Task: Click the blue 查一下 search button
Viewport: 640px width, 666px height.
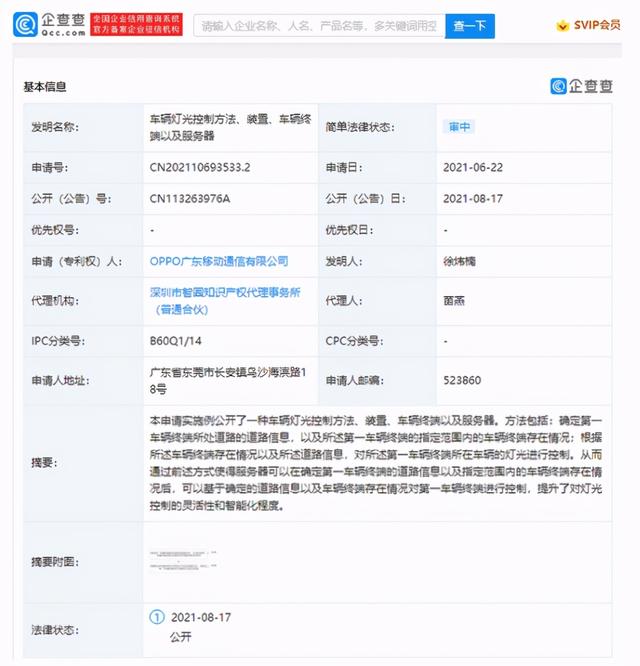Action: pyautogui.click(x=470, y=26)
